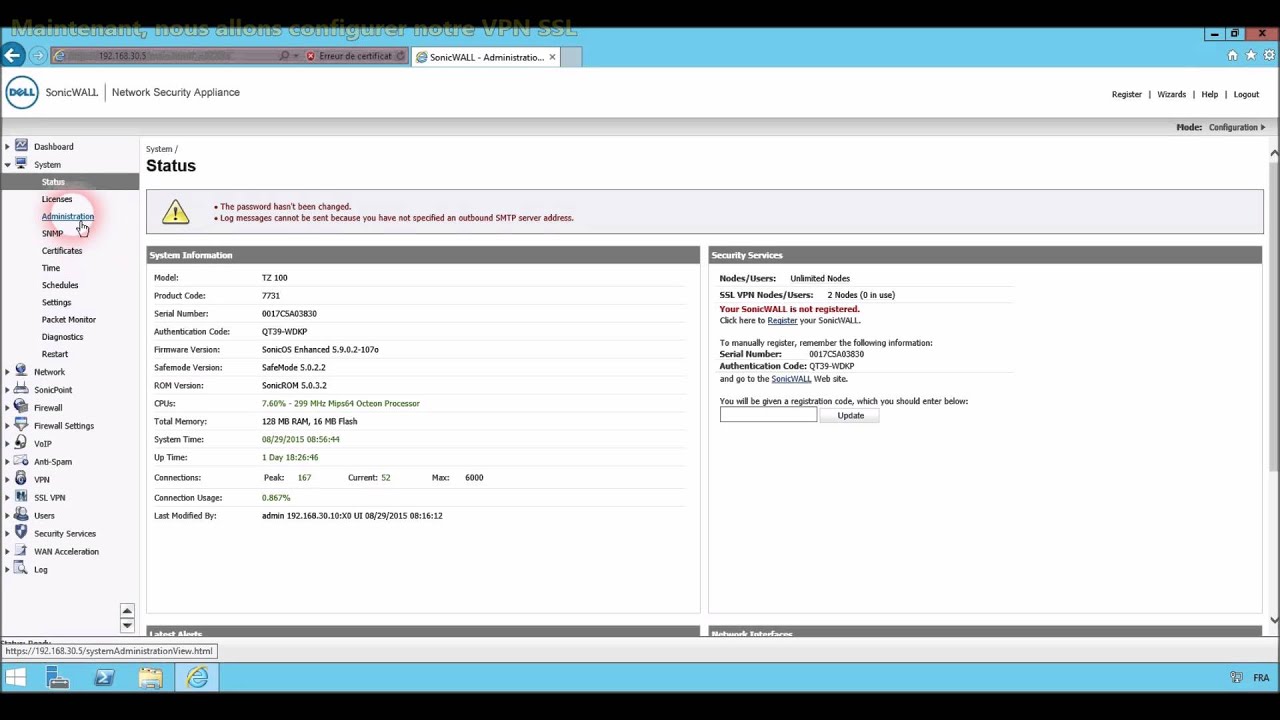Click the Firewall Settings icon
Image resolution: width=1280 pixels, height=720 pixels.
click(21, 425)
